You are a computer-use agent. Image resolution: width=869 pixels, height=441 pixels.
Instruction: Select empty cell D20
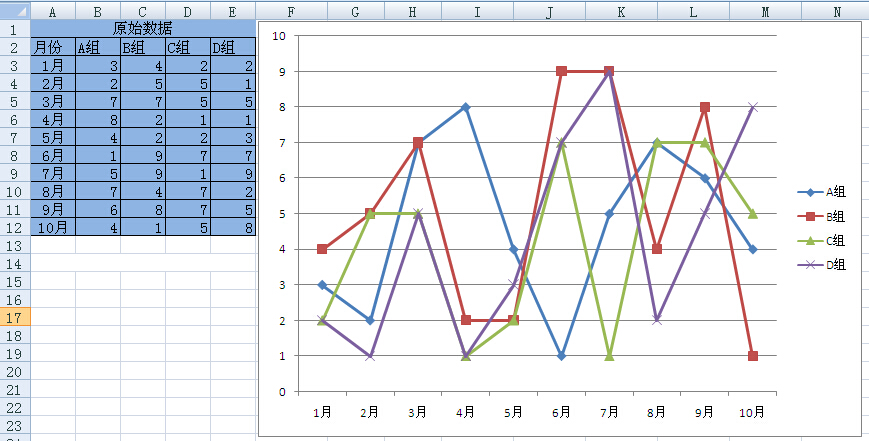pyautogui.click(x=188, y=371)
